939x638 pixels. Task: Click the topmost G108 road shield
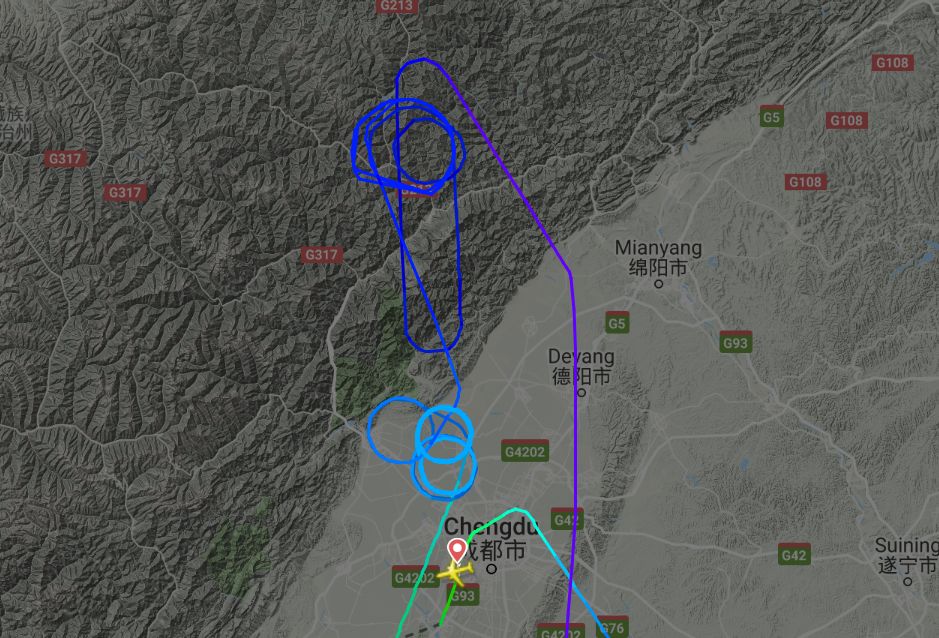click(x=892, y=63)
